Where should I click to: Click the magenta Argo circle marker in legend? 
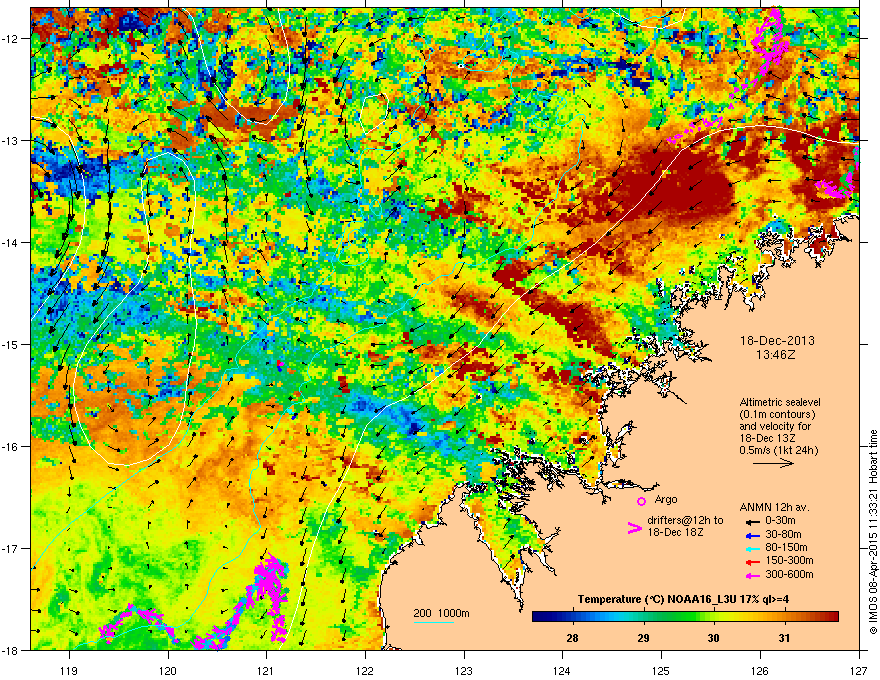click(641, 501)
